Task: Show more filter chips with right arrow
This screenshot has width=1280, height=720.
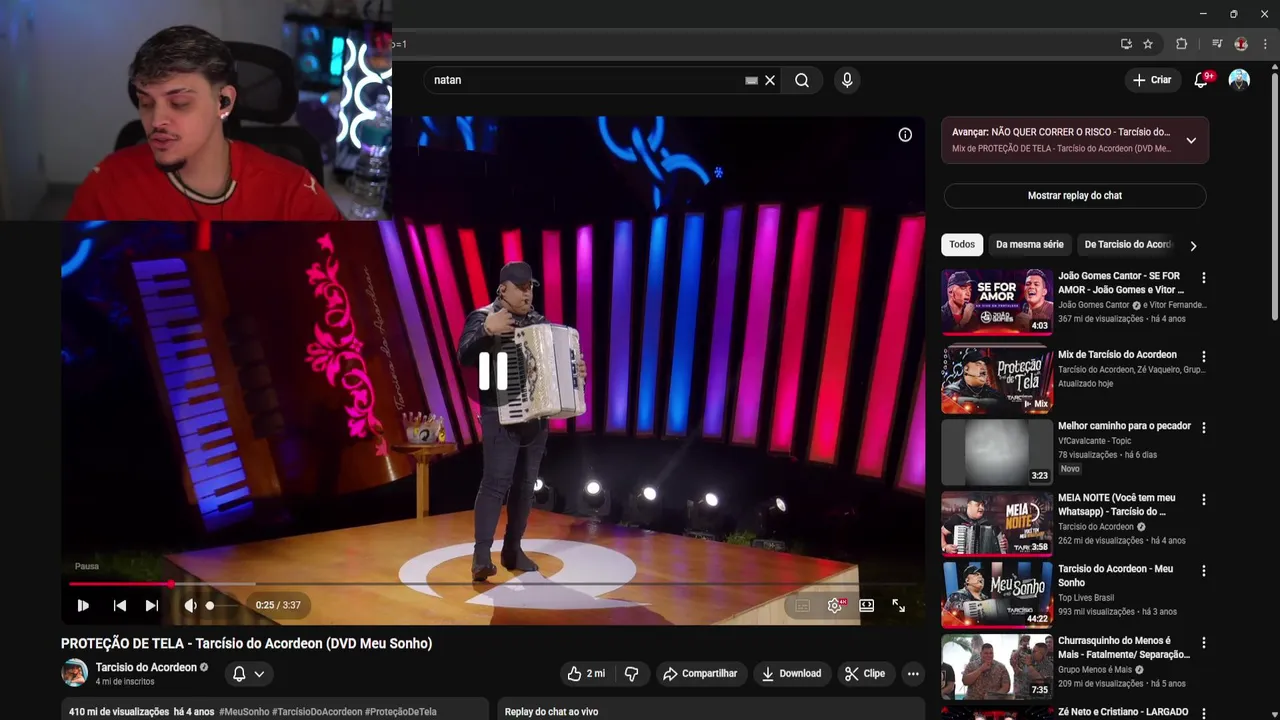Action: click(1193, 245)
